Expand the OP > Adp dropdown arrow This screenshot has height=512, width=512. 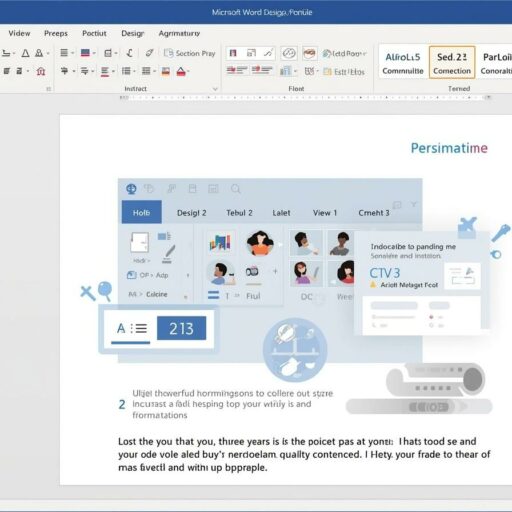pyautogui.click(x=188, y=275)
